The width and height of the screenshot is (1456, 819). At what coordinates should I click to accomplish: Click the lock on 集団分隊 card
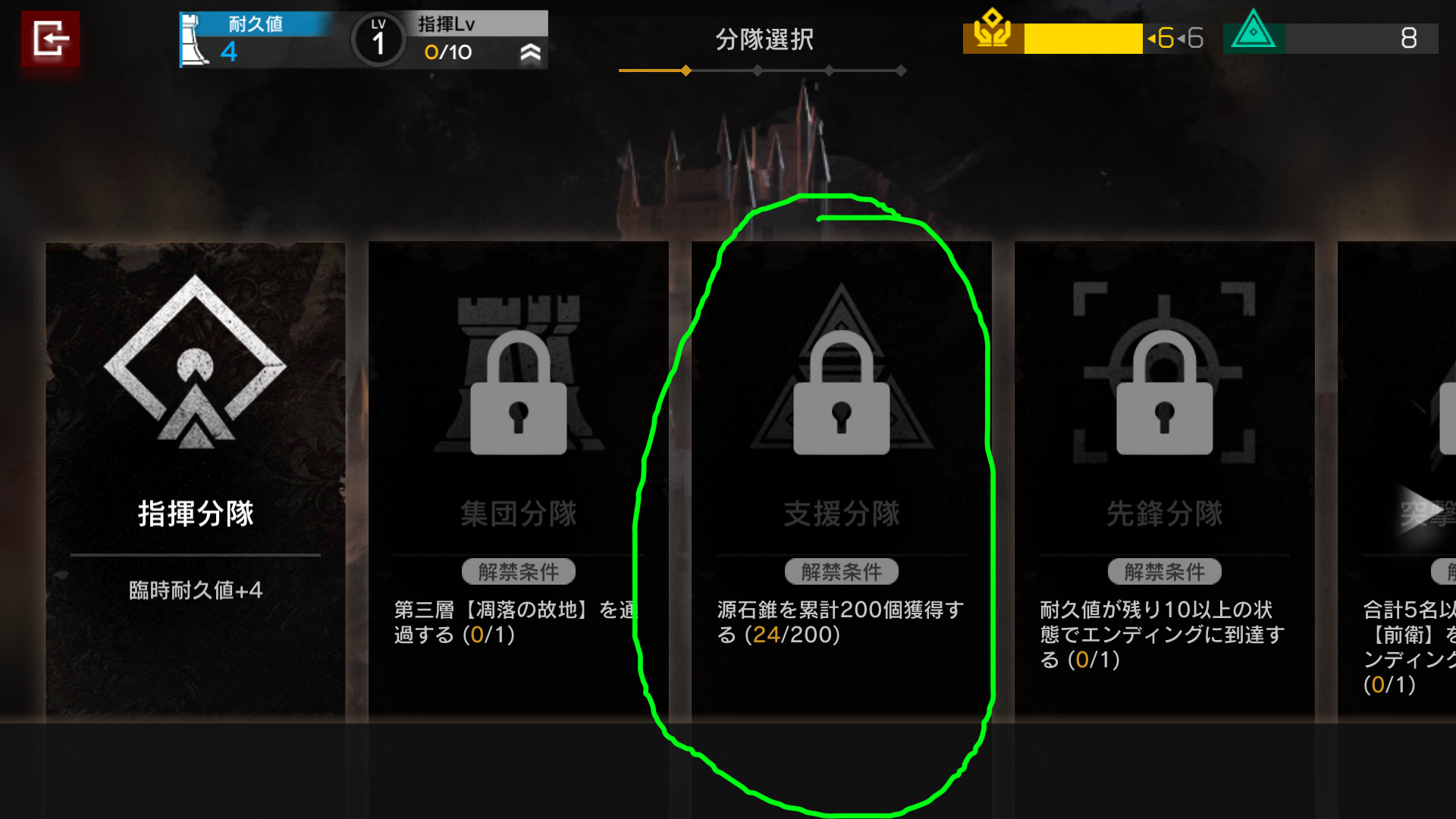519,393
